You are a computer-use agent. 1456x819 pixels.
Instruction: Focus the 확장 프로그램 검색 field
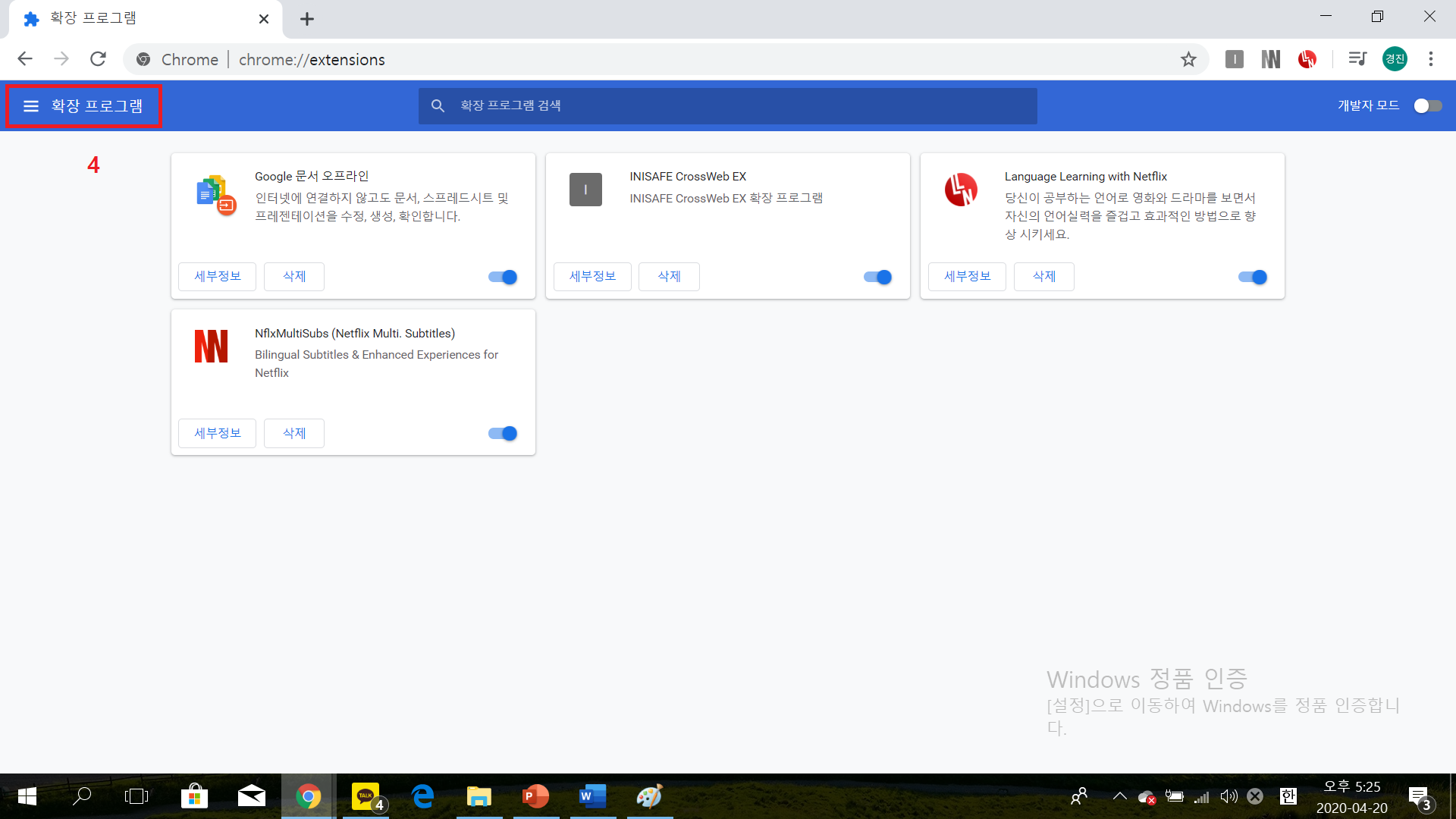(x=728, y=105)
